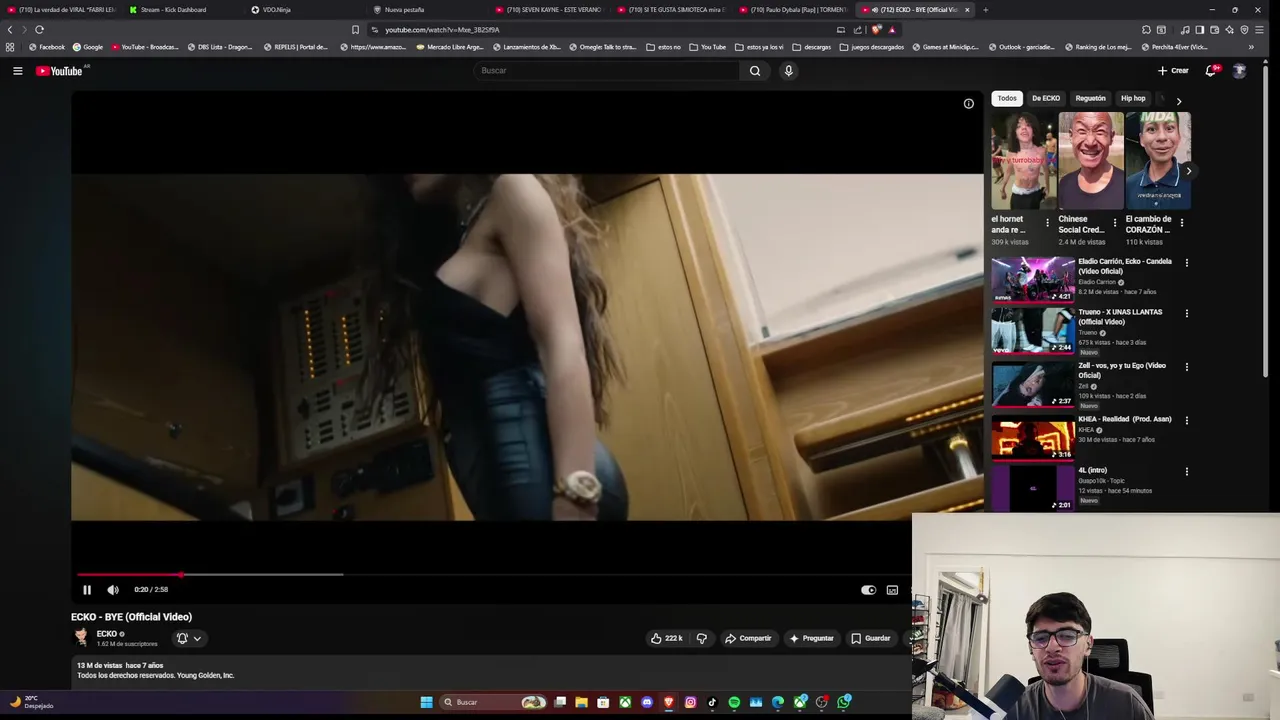Toggle autoplay switch in player

(868, 590)
